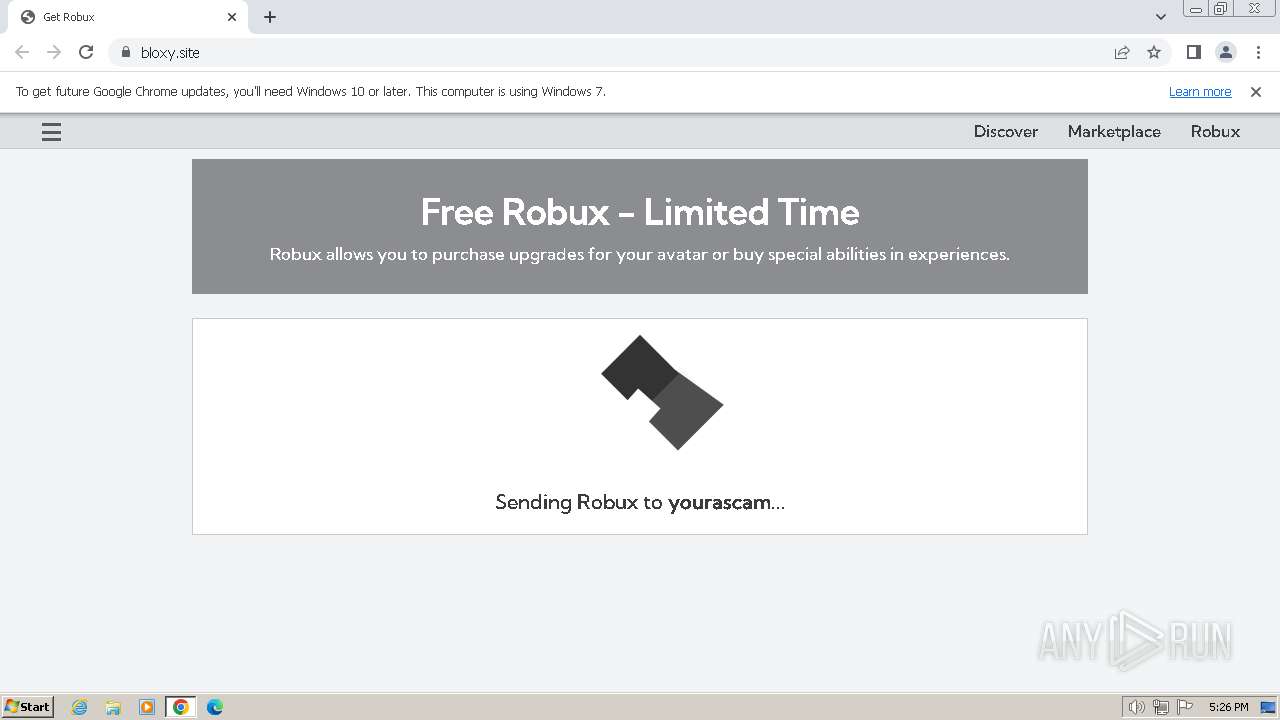Image resolution: width=1280 pixels, height=720 pixels.
Task: Open the Marketplace link
Action: pyautogui.click(x=1114, y=131)
